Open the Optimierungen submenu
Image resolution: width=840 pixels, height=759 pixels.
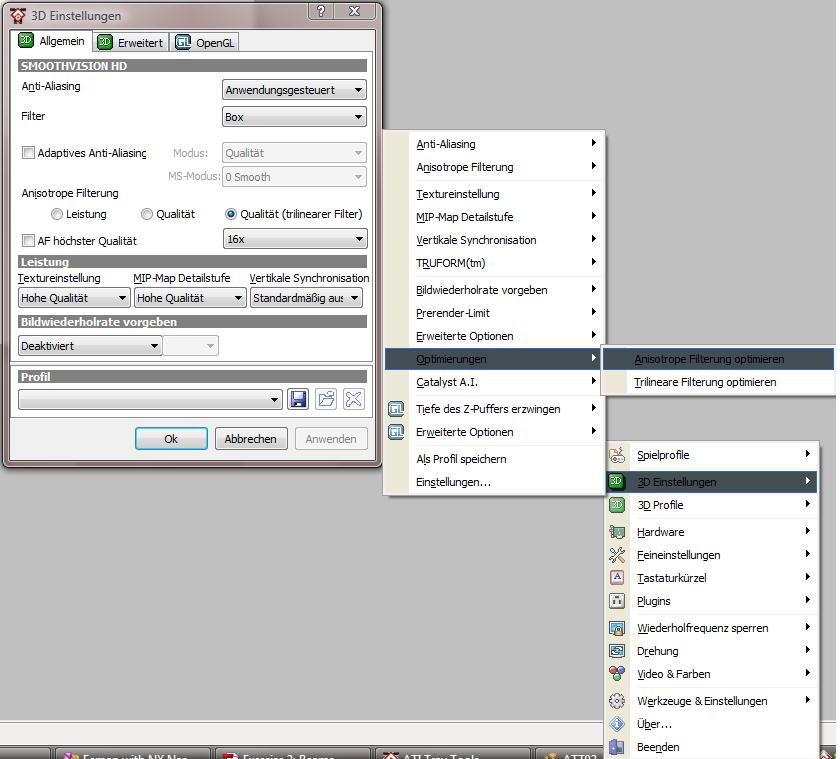tap(495, 359)
